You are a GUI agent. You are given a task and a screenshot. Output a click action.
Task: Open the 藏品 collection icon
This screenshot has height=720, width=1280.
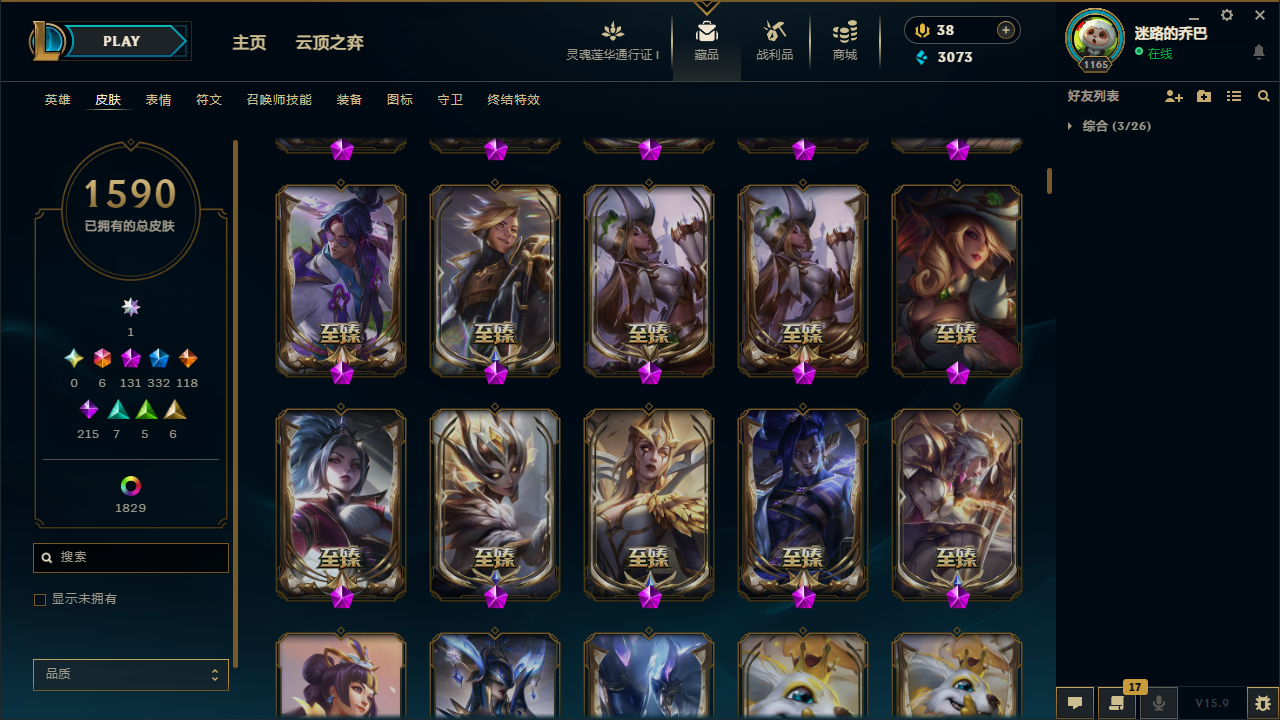(x=707, y=31)
